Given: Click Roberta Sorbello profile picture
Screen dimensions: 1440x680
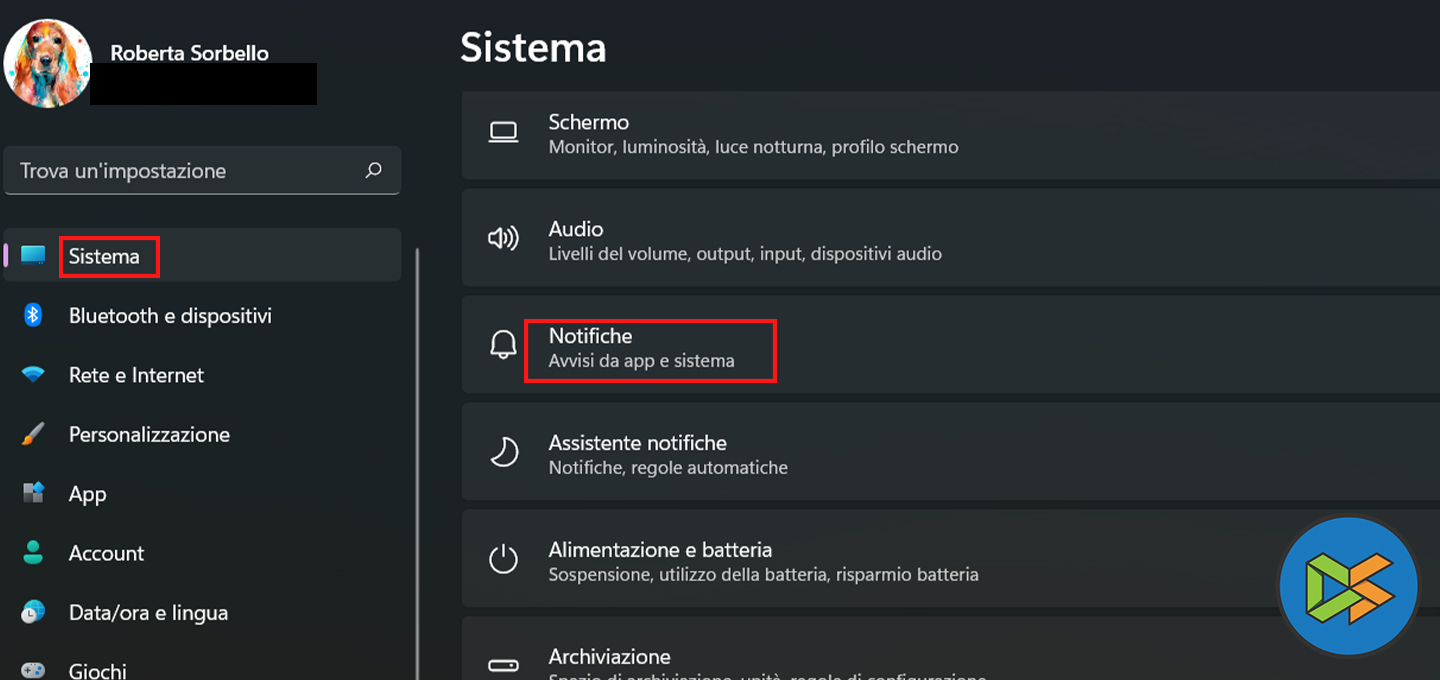Looking at the screenshot, I should tap(47, 62).
